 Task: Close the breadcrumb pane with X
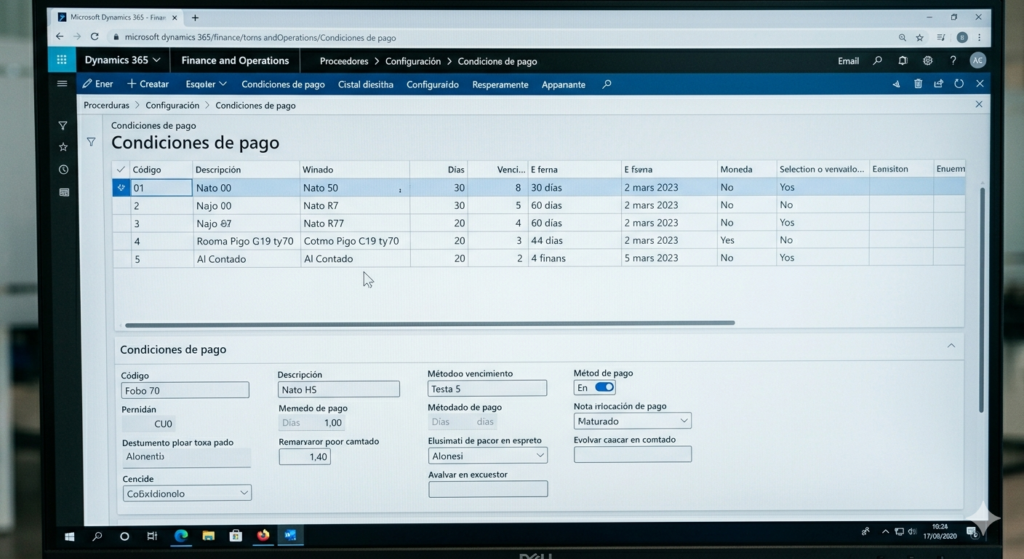[979, 104]
